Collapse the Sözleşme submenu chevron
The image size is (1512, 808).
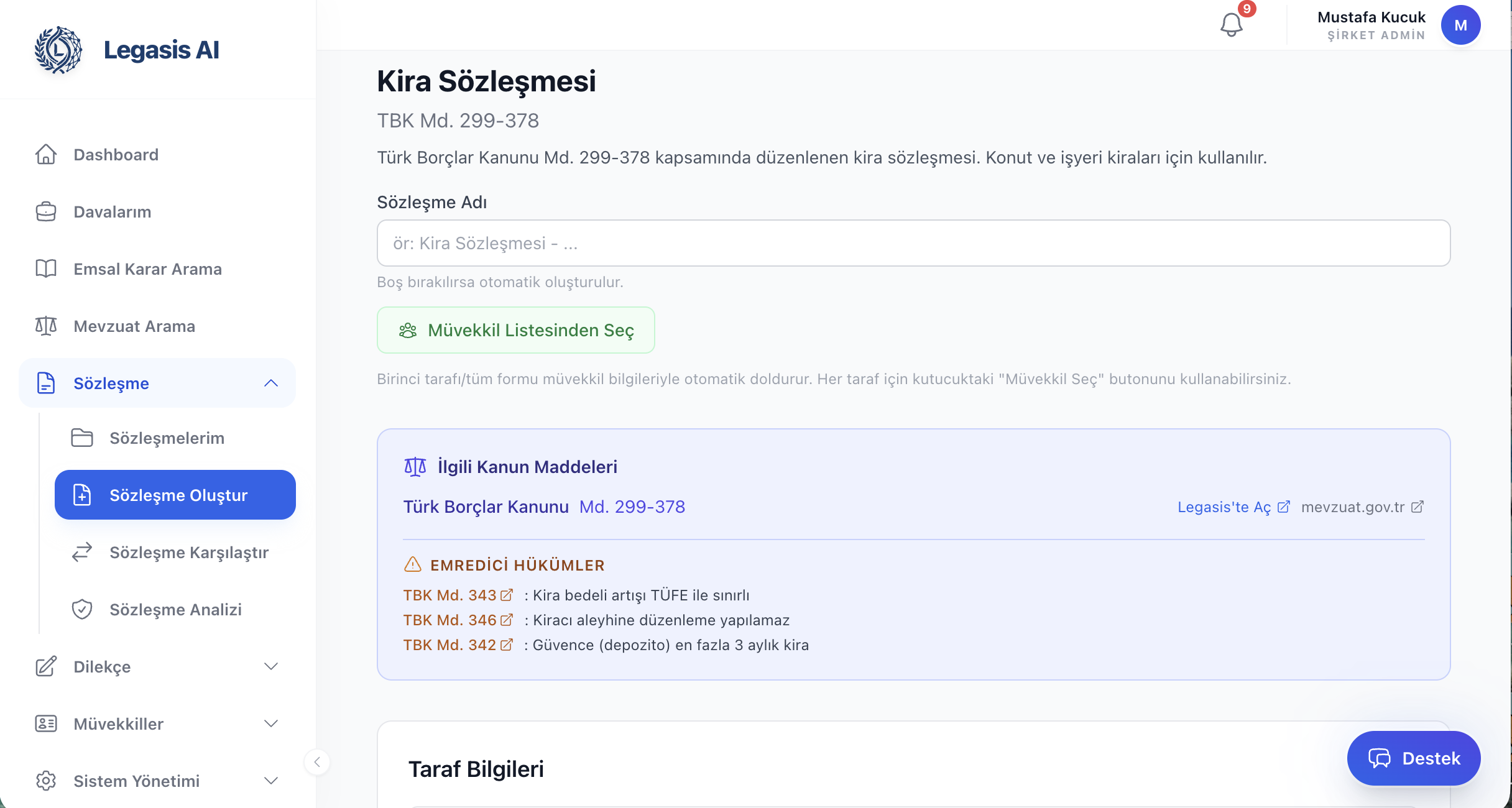(271, 383)
